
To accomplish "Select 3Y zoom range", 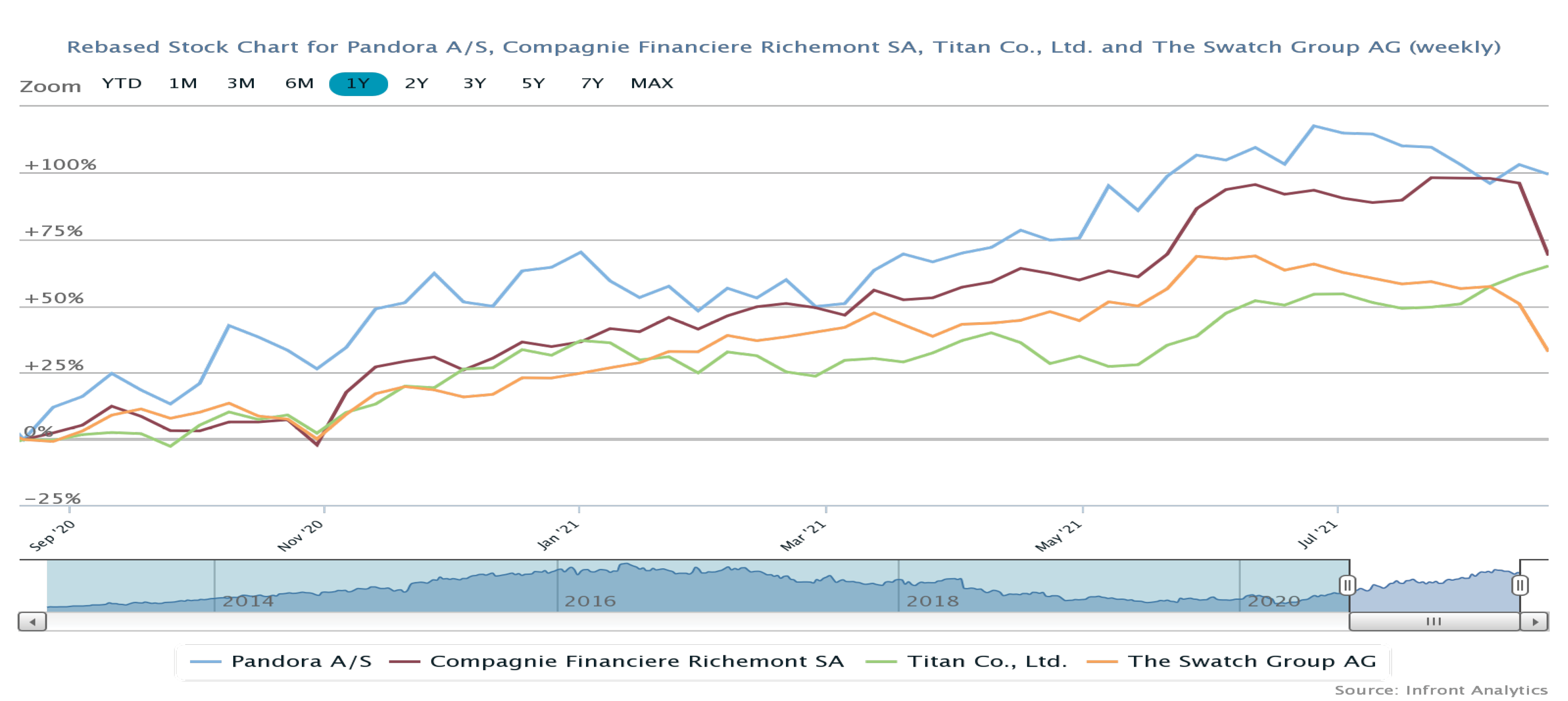I will [475, 84].
